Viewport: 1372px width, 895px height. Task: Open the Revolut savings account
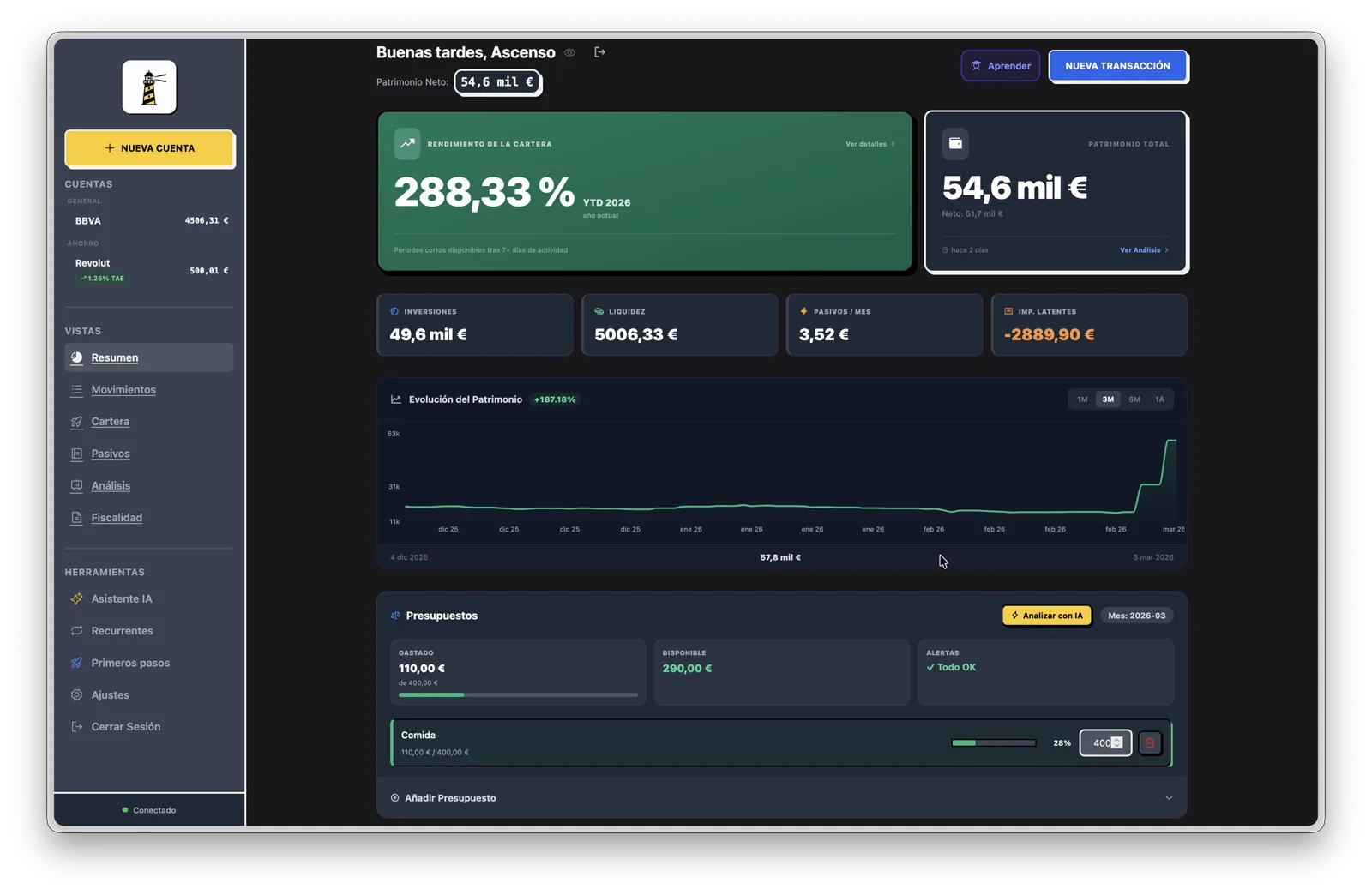149,270
